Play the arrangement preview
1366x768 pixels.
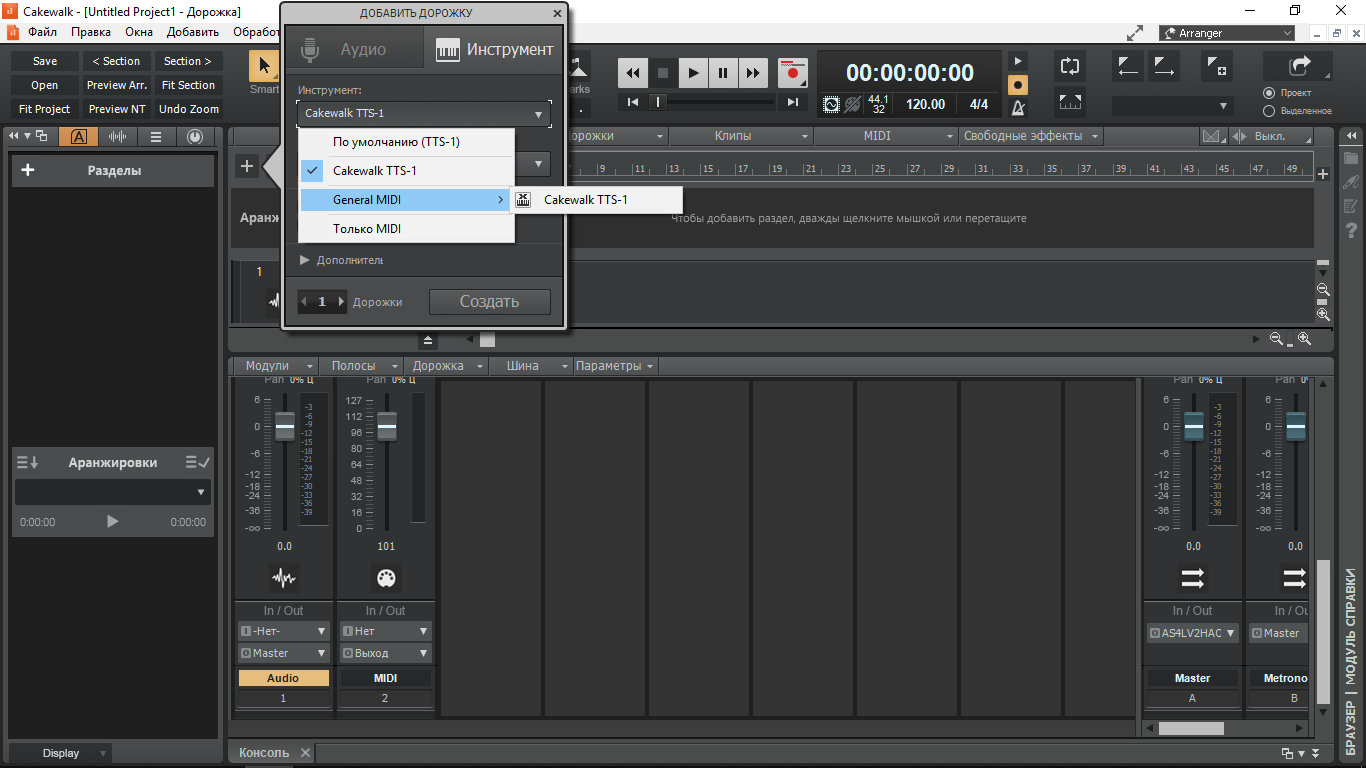tap(113, 521)
